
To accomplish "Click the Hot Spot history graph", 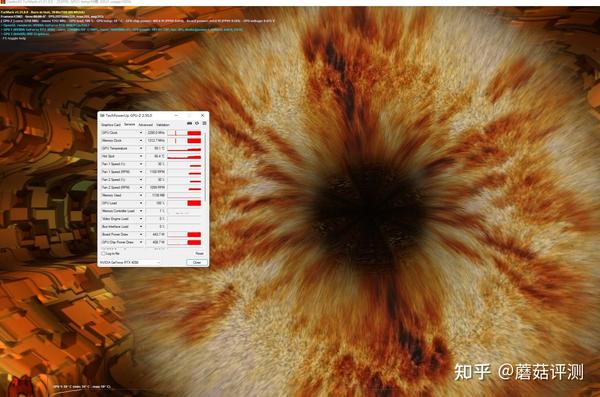I will pos(184,156).
